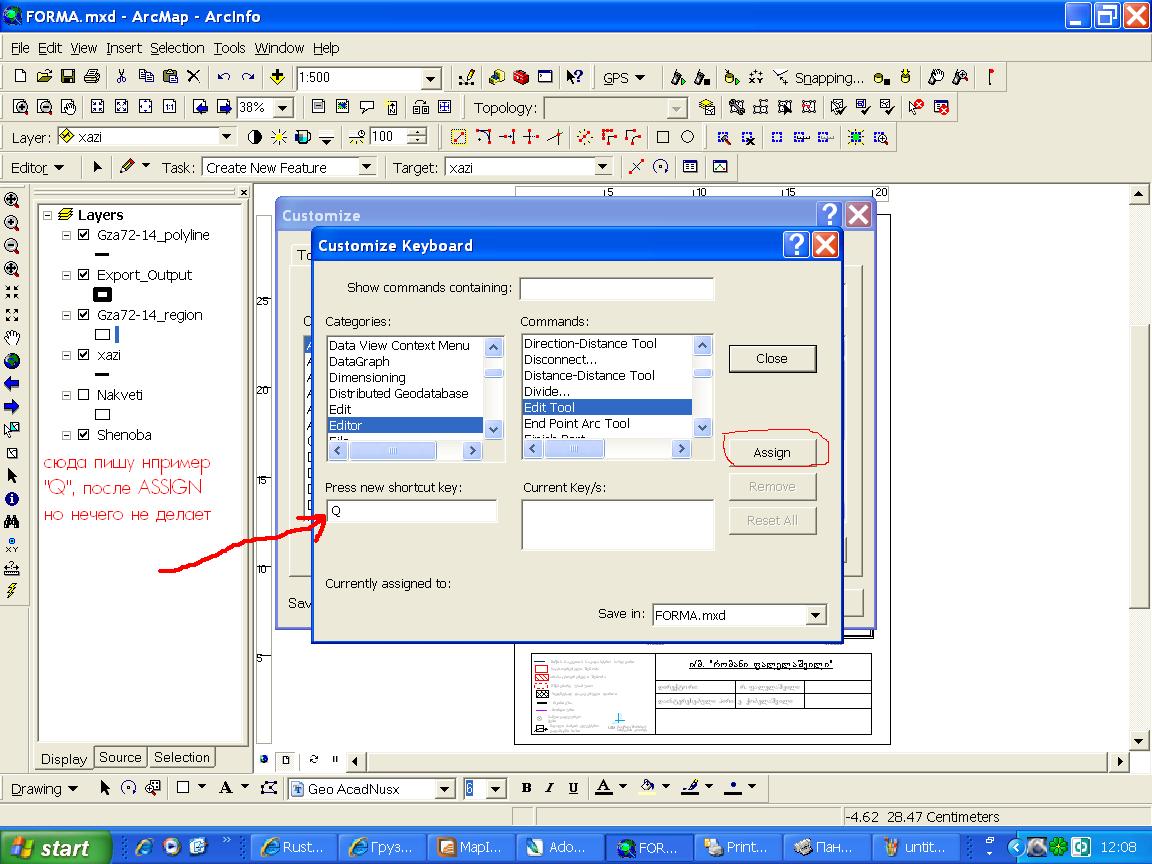This screenshot has width=1152, height=864.
Task: Select the Find binoculars tool
Action: 12,522
